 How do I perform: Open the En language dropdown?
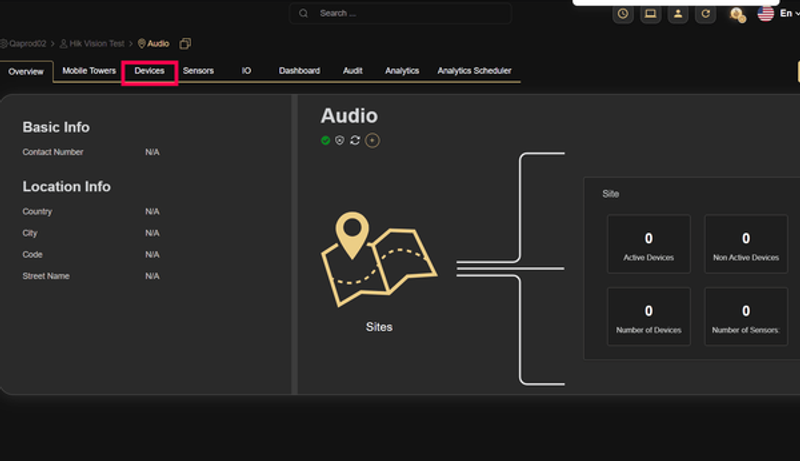click(x=789, y=14)
